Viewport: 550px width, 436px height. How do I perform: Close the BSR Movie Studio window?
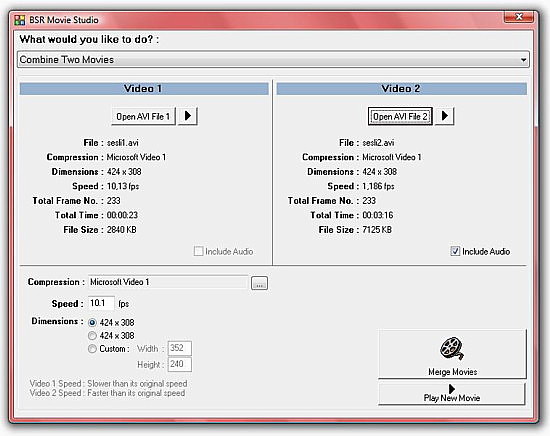tap(519, 17)
